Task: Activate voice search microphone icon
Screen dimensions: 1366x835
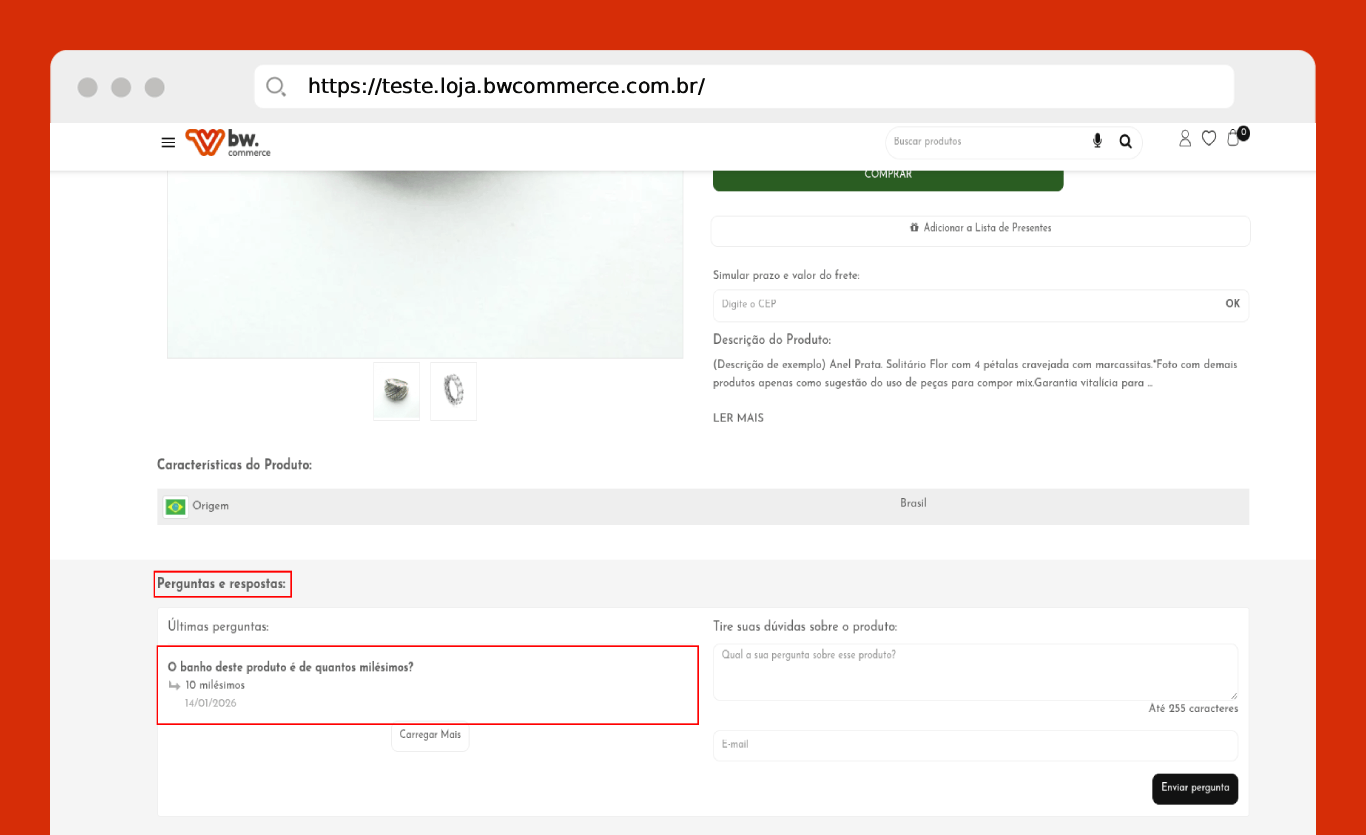Action: click(1097, 141)
